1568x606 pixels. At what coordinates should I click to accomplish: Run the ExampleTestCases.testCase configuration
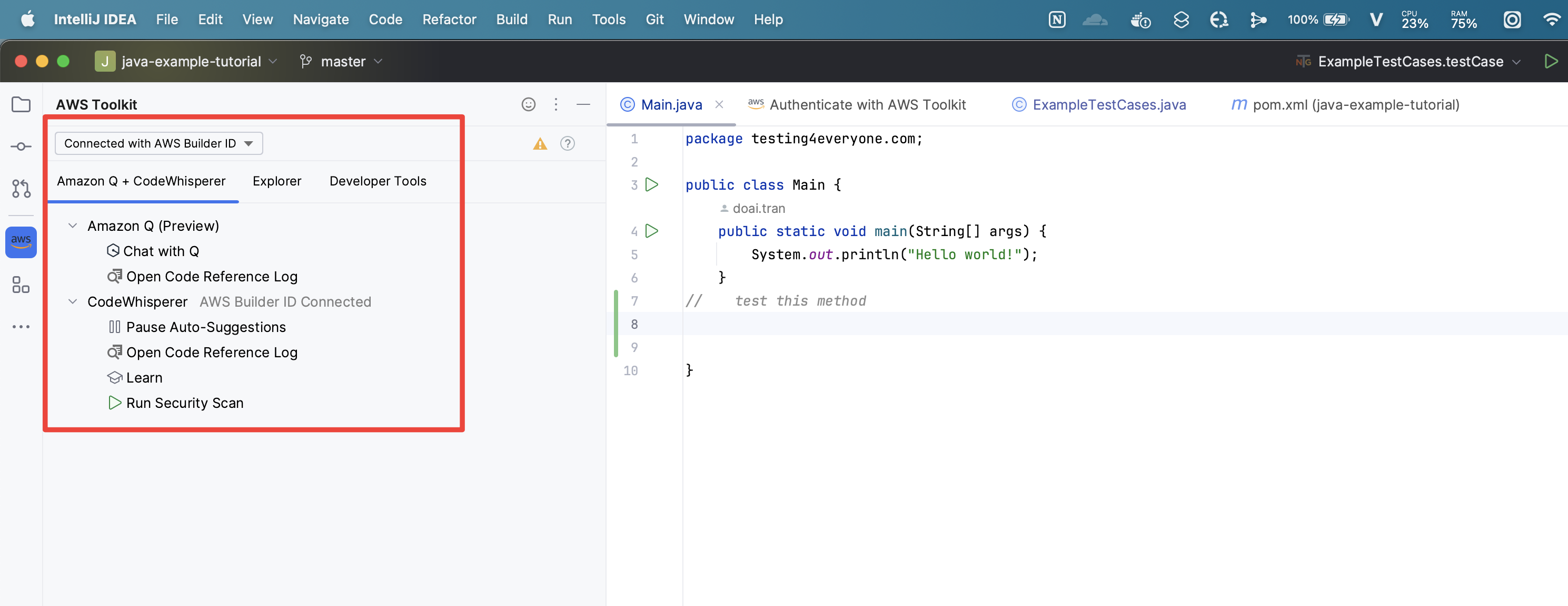tap(1550, 62)
